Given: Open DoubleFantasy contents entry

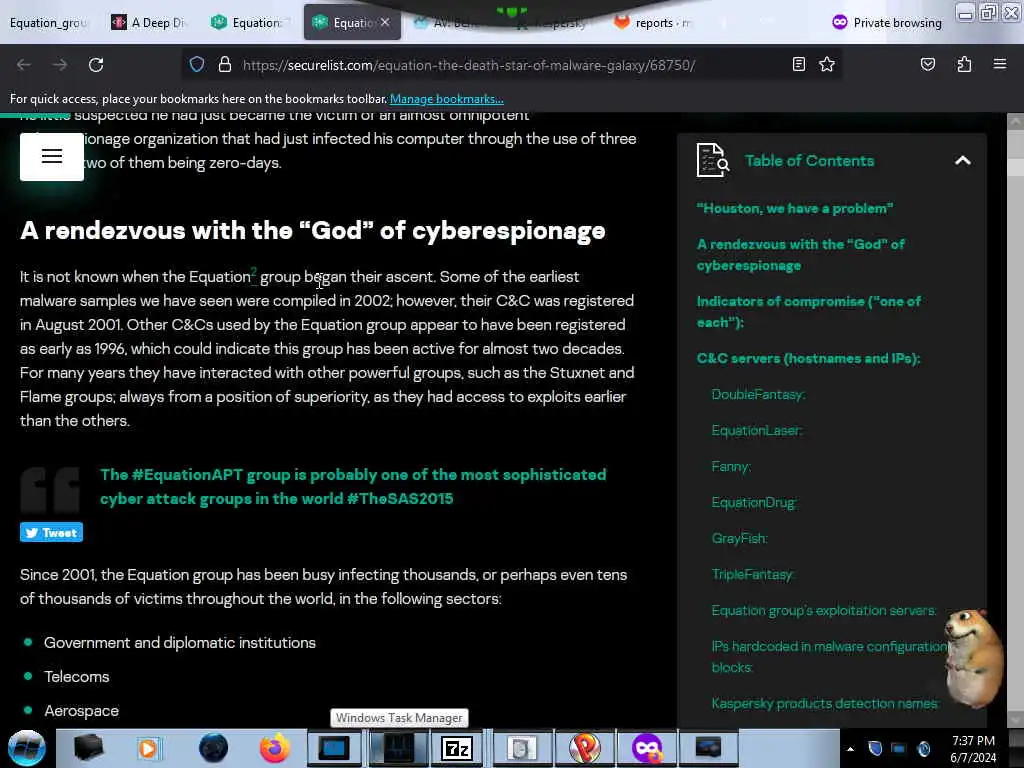Looking at the screenshot, I should pyautogui.click(x=758, y=394).
